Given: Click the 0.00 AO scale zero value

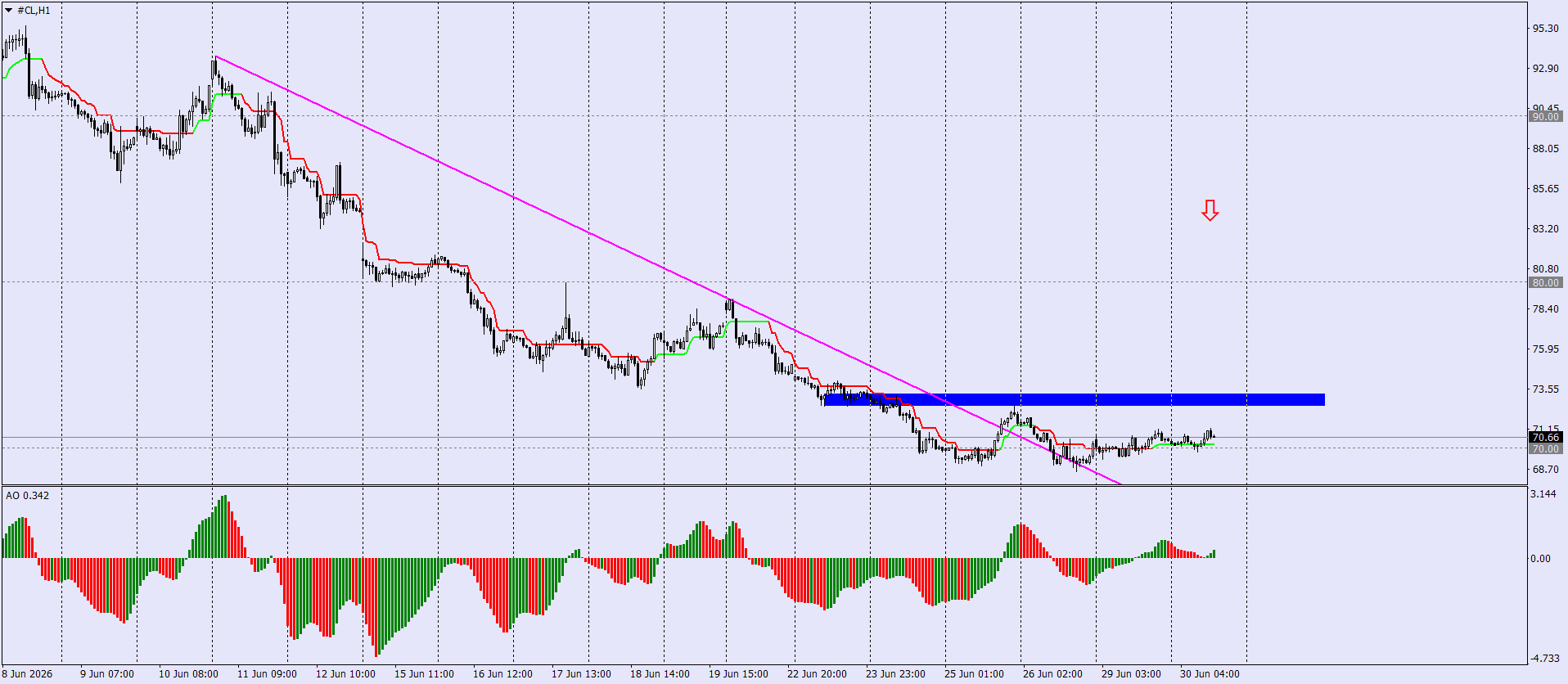Looking at the screenshot, I should click(1540, 559).
